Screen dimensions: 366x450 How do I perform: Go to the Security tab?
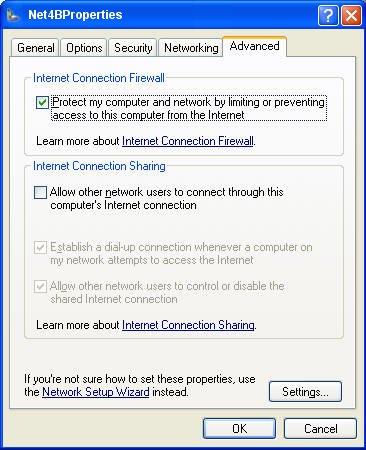133,48
